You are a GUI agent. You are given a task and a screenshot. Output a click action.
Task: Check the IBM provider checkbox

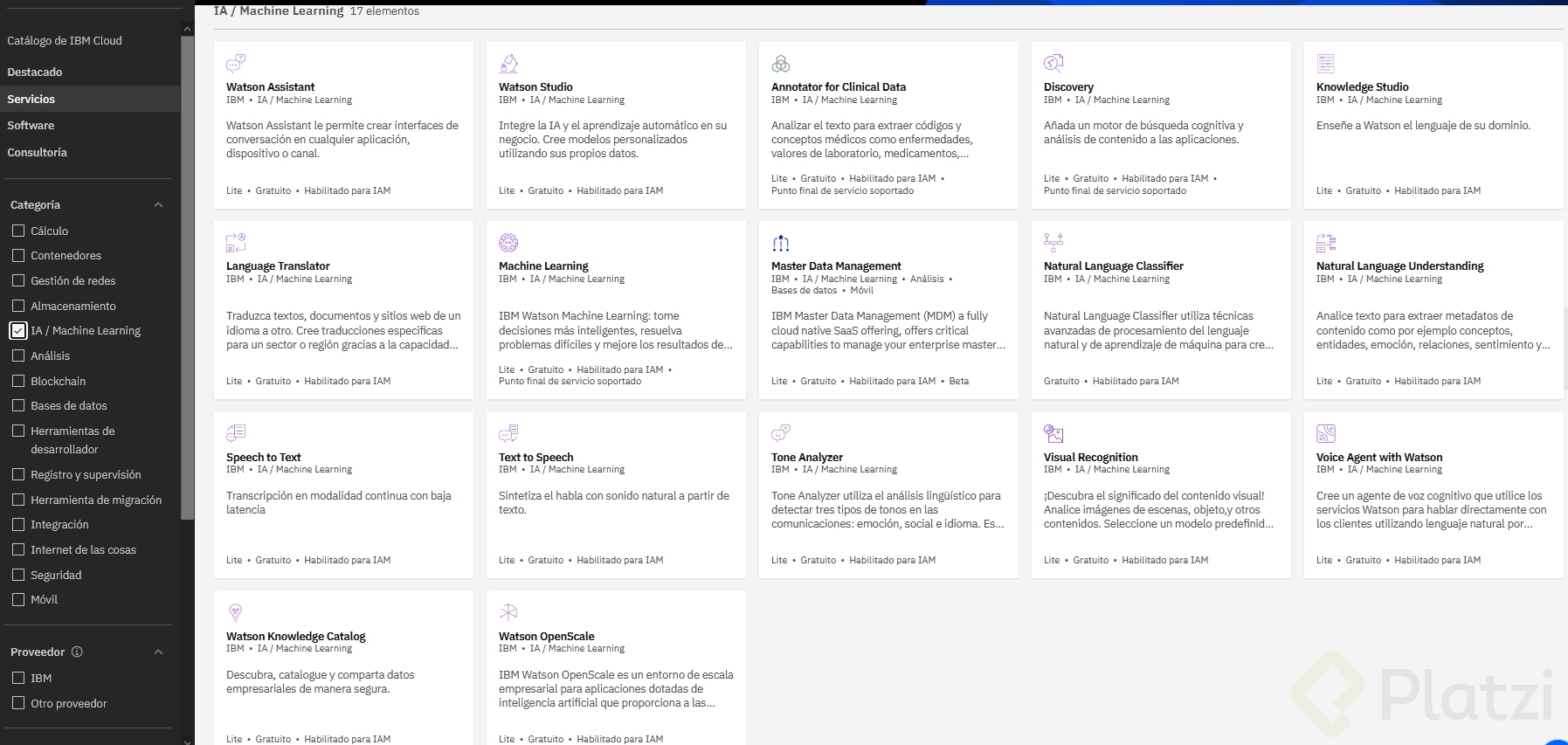[18, 678]
